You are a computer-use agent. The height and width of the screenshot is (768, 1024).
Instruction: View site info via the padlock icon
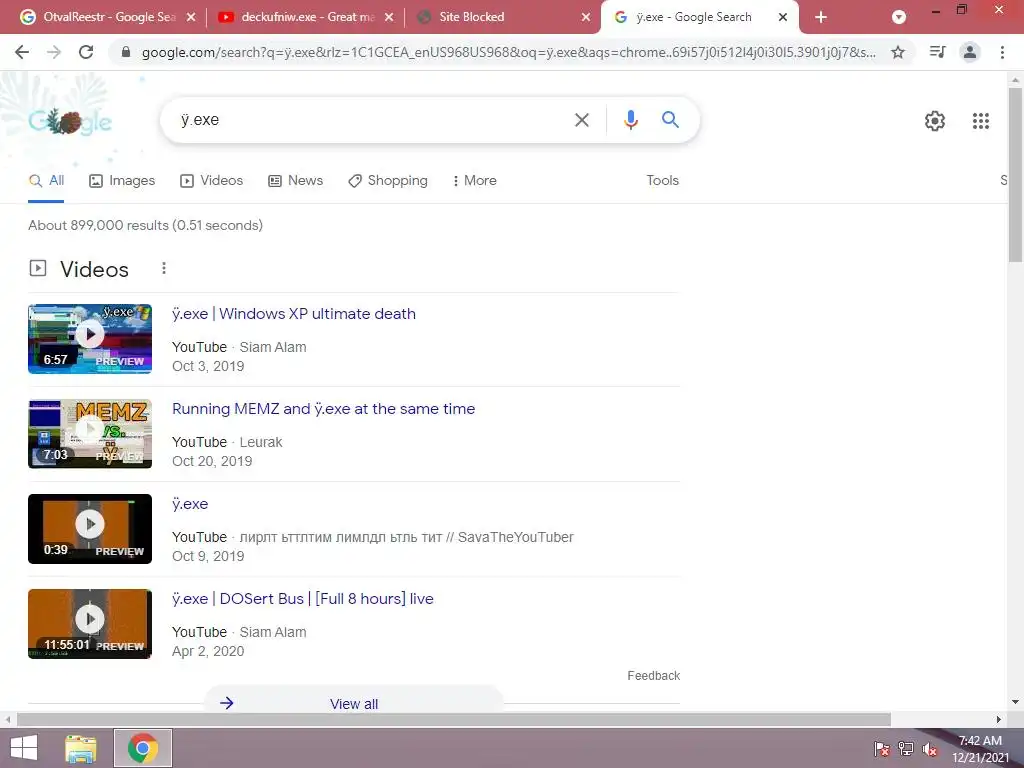tap(126, 52)
